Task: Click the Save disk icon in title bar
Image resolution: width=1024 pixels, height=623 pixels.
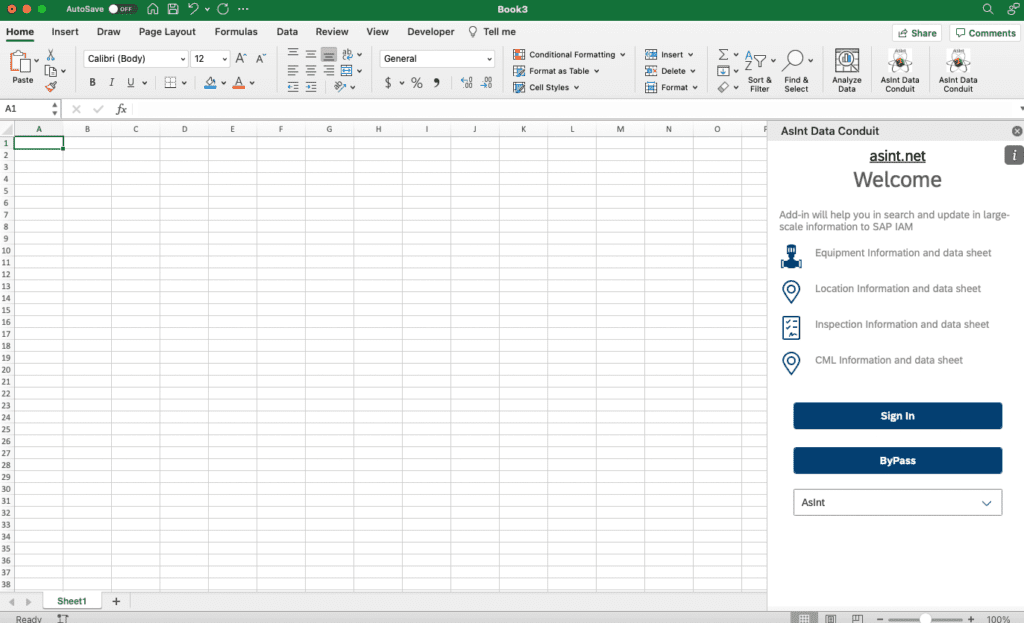Action: click(173, 9)
